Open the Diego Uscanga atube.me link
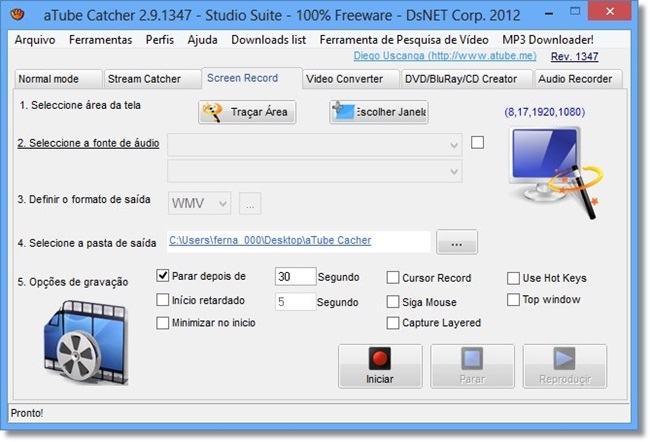 point(445,56)
